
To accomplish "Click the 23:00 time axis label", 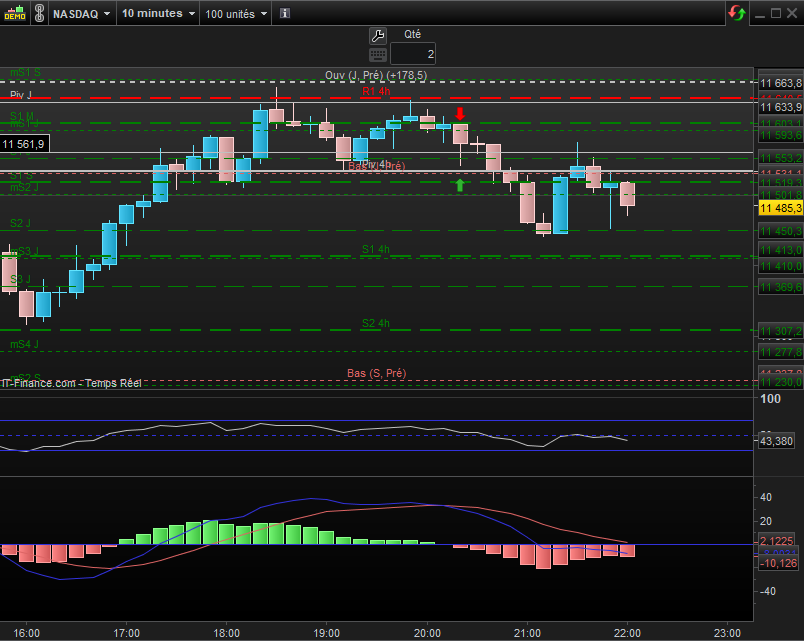I will point(727,633).
